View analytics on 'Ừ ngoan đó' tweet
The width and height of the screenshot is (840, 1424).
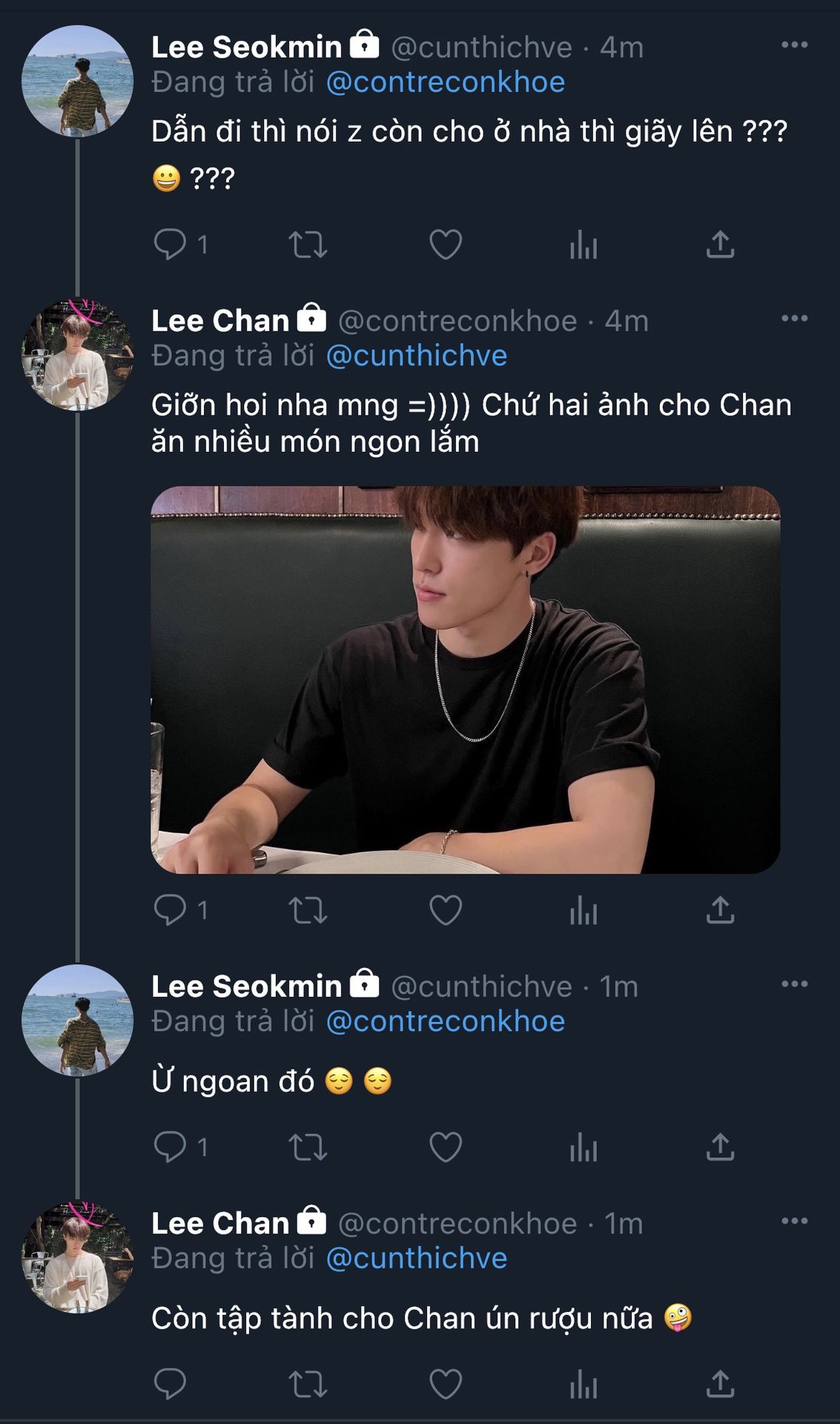coord(583,1147)
